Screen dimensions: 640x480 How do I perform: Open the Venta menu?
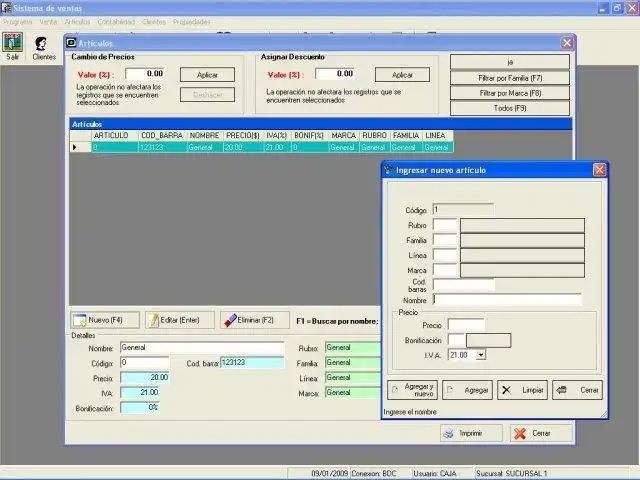[x=48, y=21]
